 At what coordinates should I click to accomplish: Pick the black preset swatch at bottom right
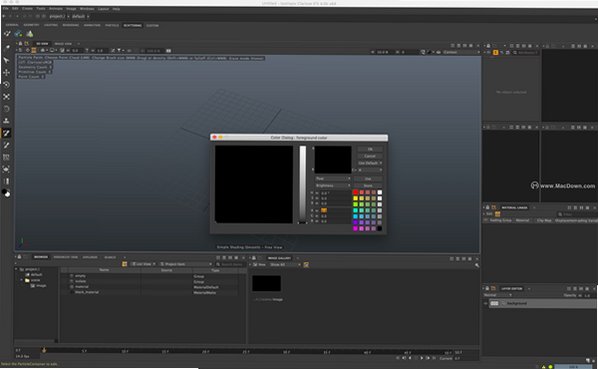click(379, 228)
